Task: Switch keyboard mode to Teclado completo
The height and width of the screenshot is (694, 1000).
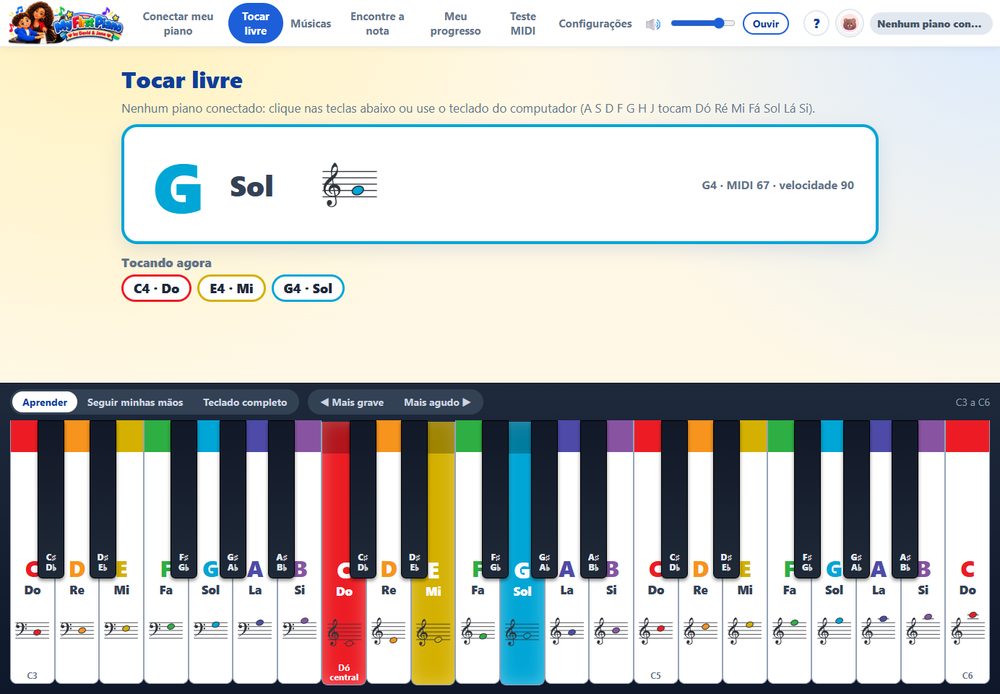Action: pos(245,402)
